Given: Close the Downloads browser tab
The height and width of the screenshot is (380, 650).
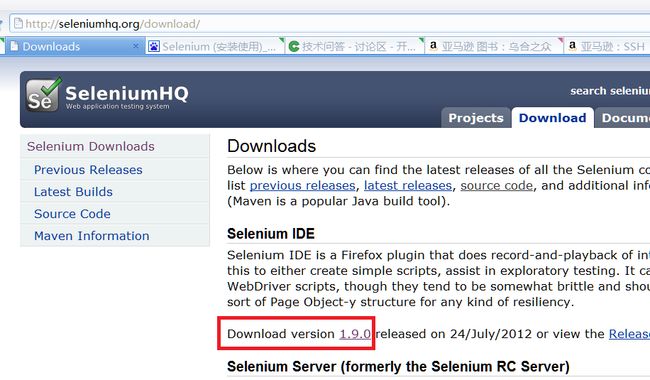Looking at the screenshot, I should 135,46.
